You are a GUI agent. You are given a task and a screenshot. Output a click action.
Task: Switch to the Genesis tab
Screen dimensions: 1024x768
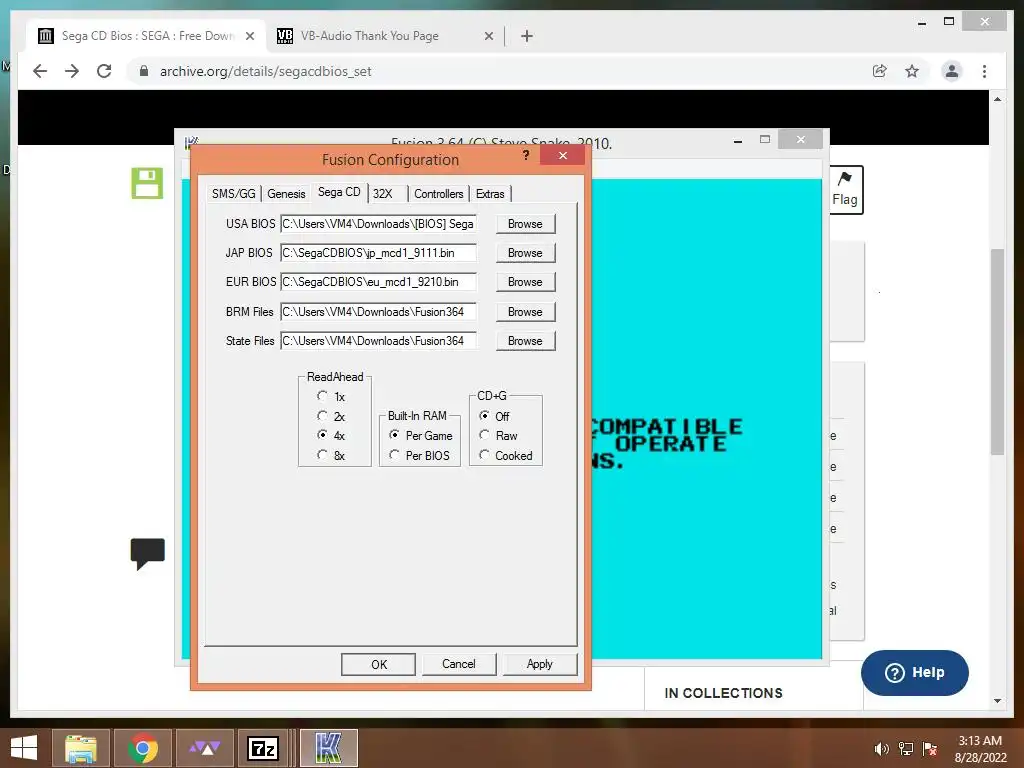tap(286, 193)
